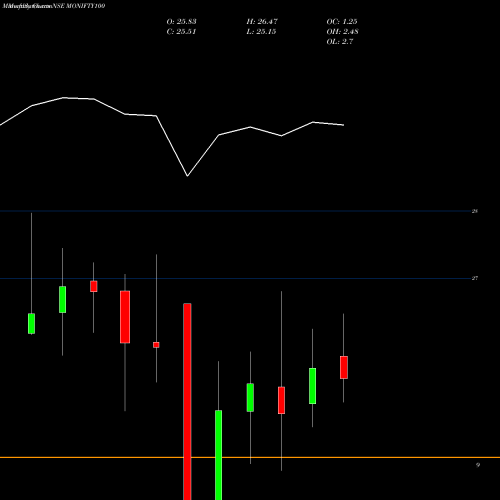Click the axis label beside orange line
Screen dimensions: 500x500
click(478, 465)
